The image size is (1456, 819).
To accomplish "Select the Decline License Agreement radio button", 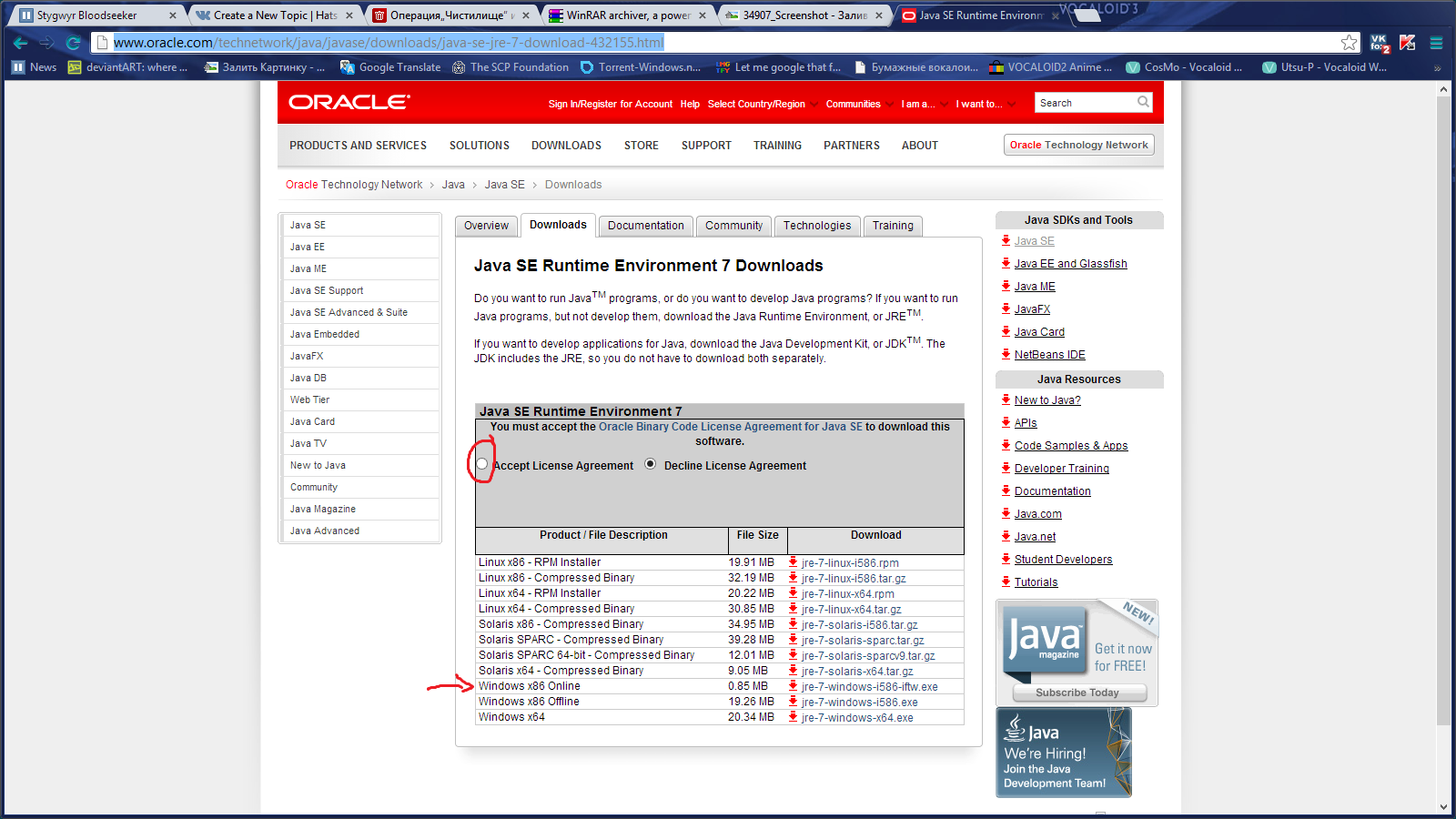I will click(x=650, y=464).
